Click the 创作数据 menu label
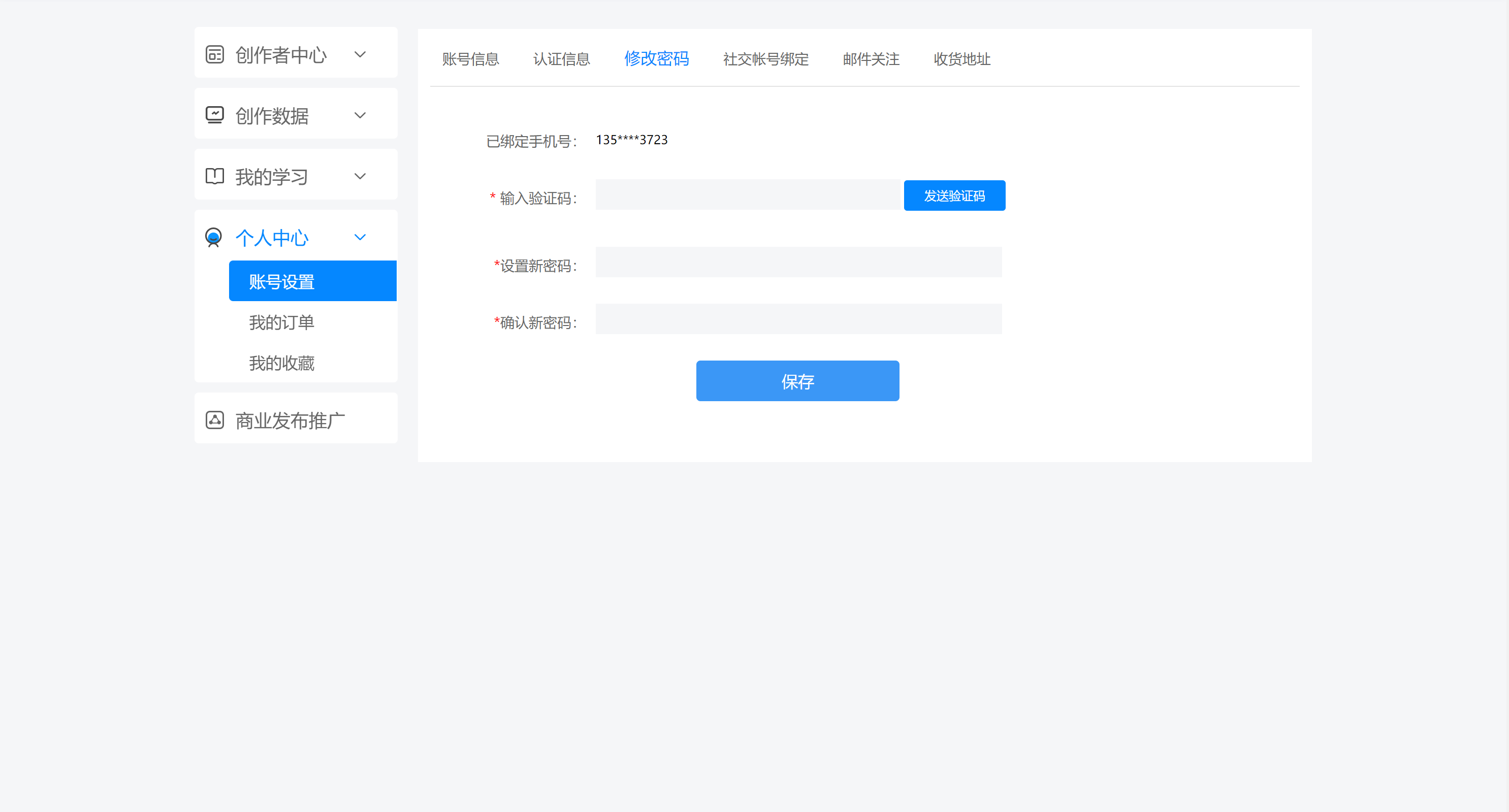Viewport: 1509px width, 812px height. pos(272,116)
